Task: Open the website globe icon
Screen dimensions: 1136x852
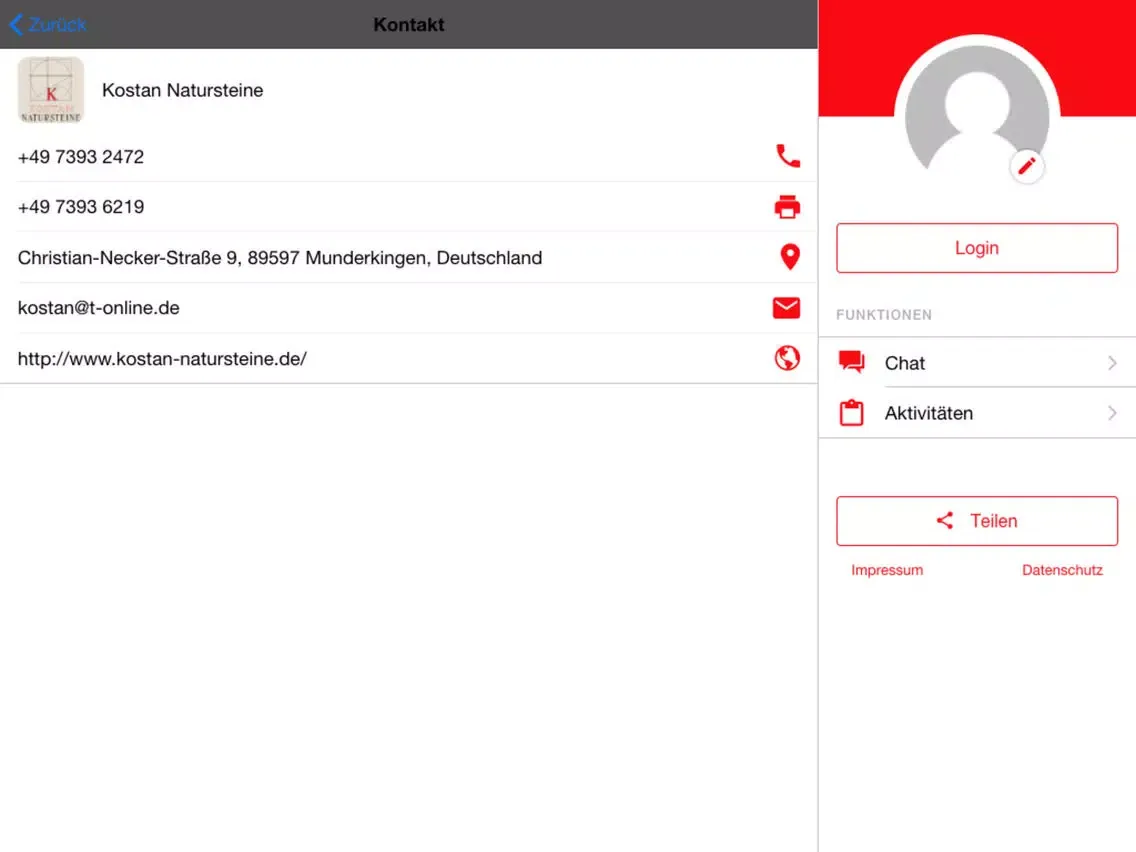Action: click(x=787, y=358)
